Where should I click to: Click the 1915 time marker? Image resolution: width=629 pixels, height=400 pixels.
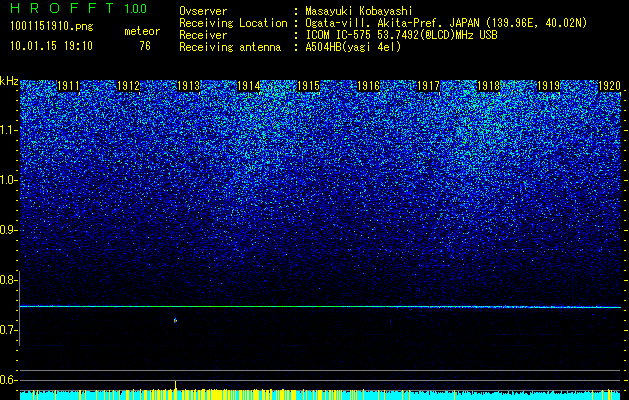pyautogui.click(x=308, y=86)
